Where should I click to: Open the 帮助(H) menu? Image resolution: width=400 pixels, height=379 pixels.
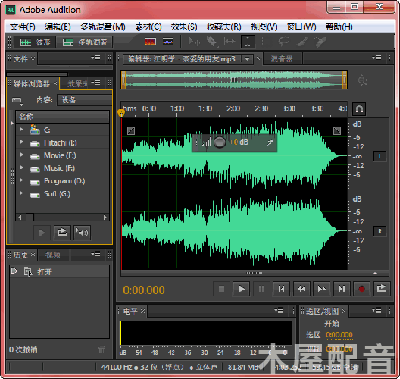click(x=339, y=27)
